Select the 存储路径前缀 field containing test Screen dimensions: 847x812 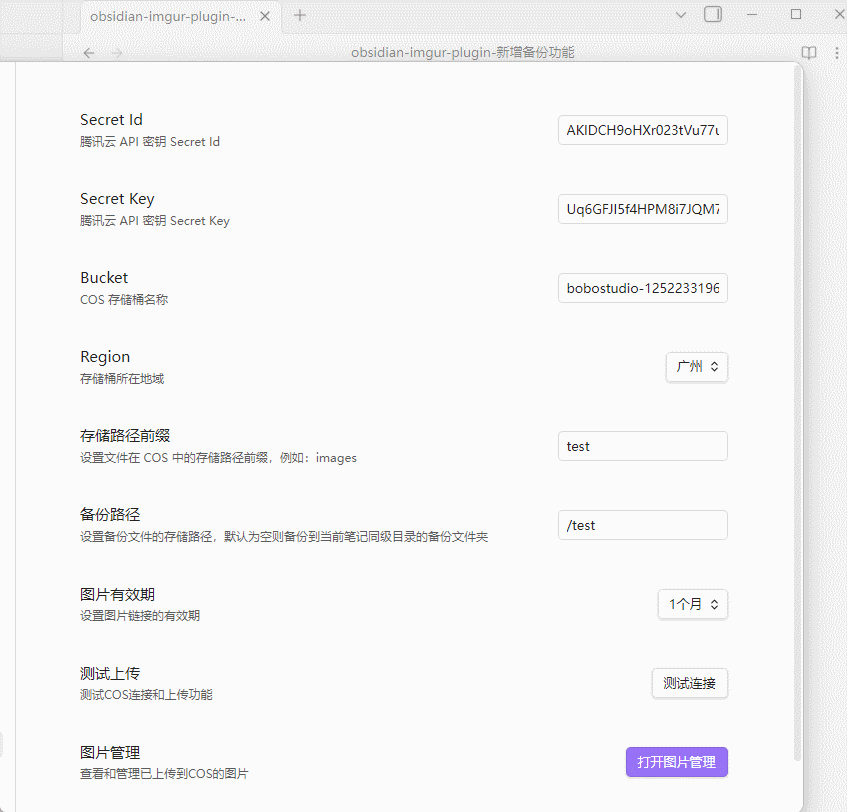(x=642, y=446)
